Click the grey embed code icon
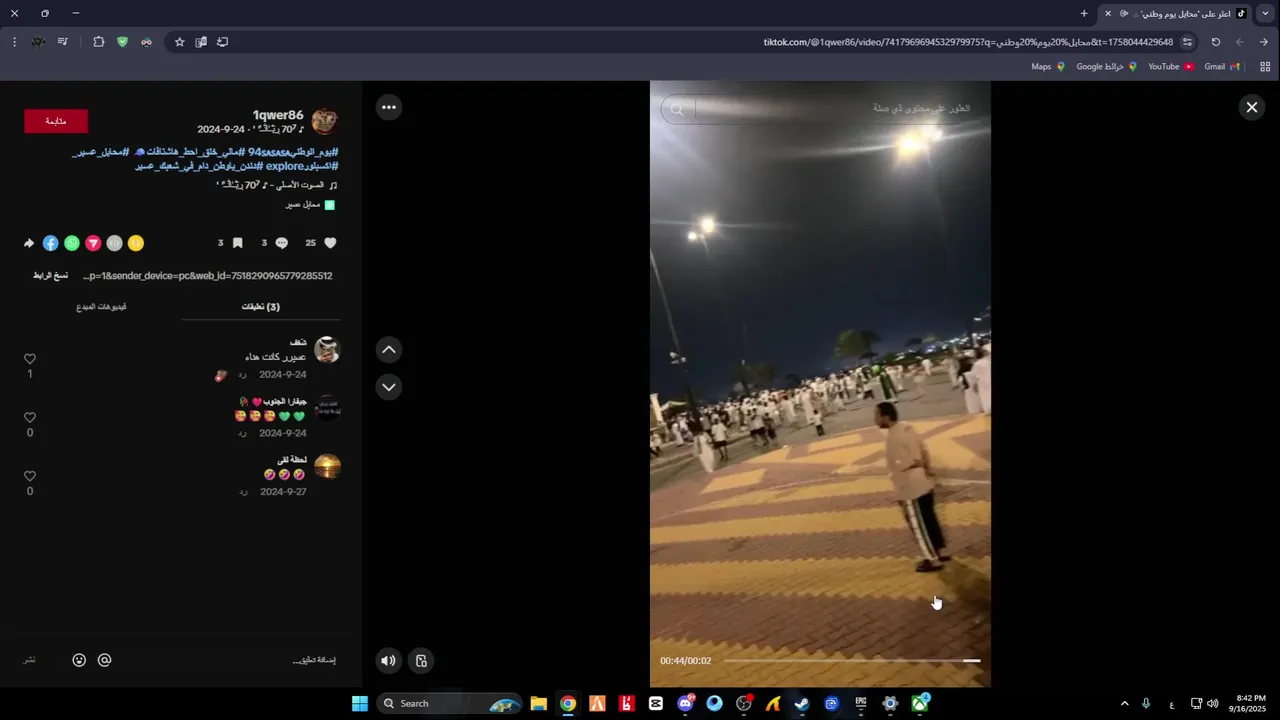Screen dimensions: 1280x720 [114, 243]
